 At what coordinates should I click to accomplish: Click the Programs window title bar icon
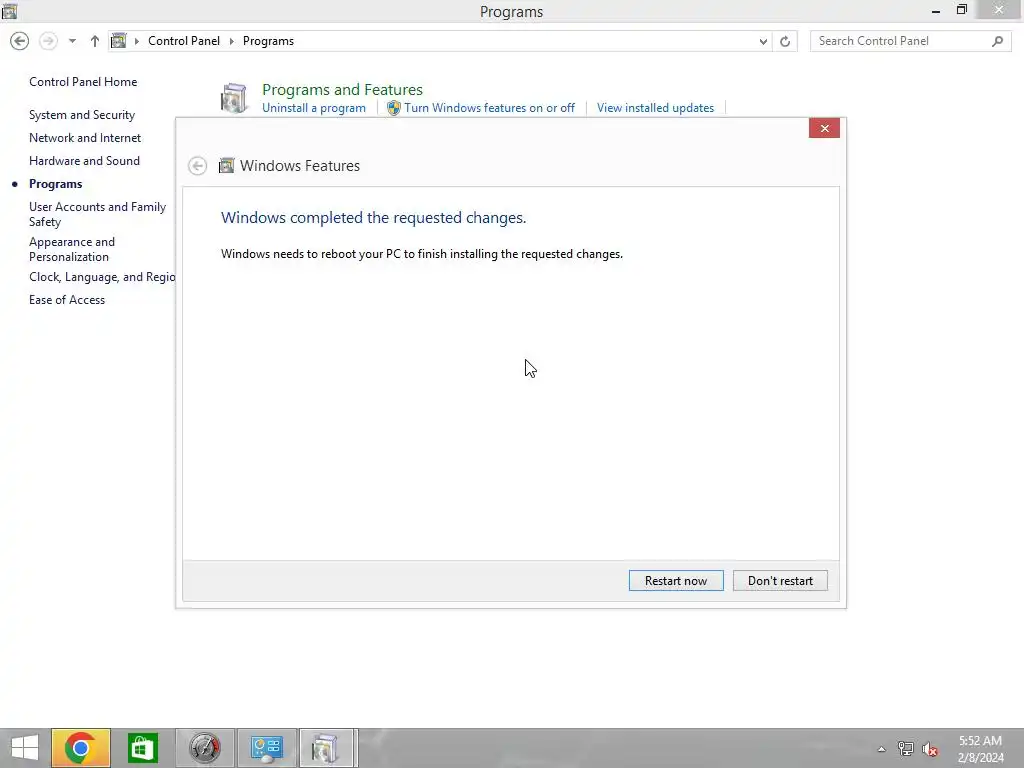[x=9, y=10]
